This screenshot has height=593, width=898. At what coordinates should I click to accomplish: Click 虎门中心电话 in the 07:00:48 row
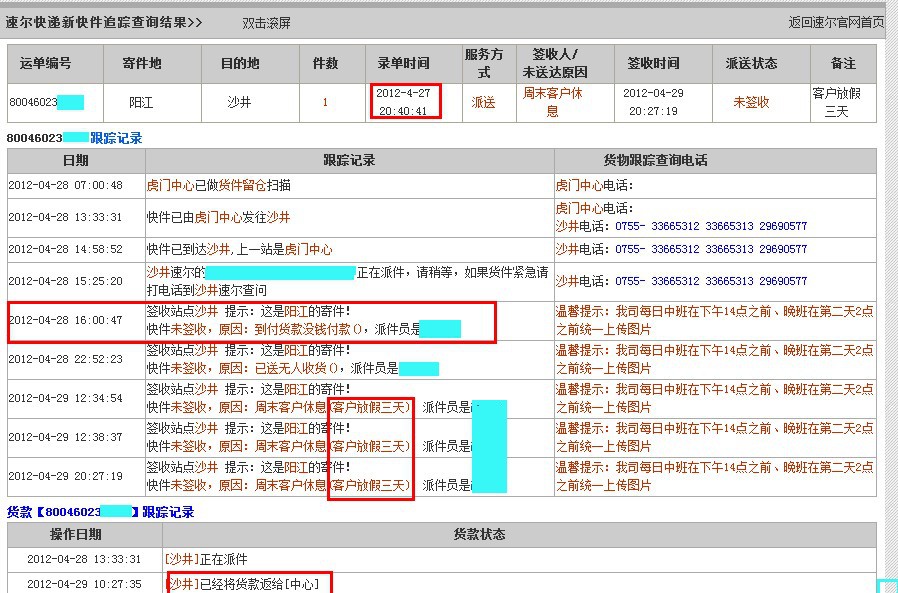coord(595,185)
